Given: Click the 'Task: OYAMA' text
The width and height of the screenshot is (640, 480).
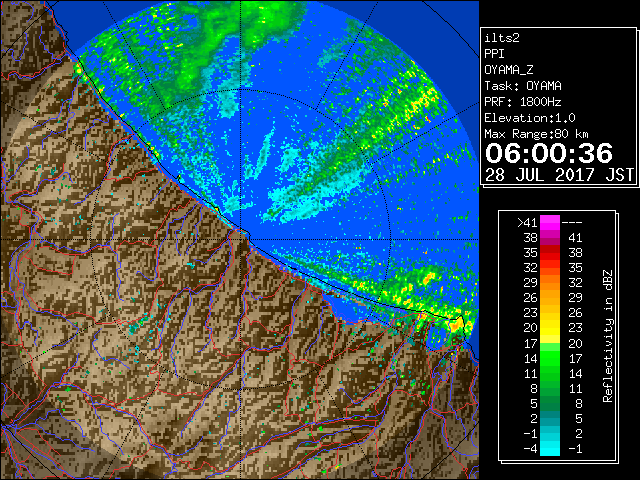Looking at the screenshot, I should pos(523,86).
